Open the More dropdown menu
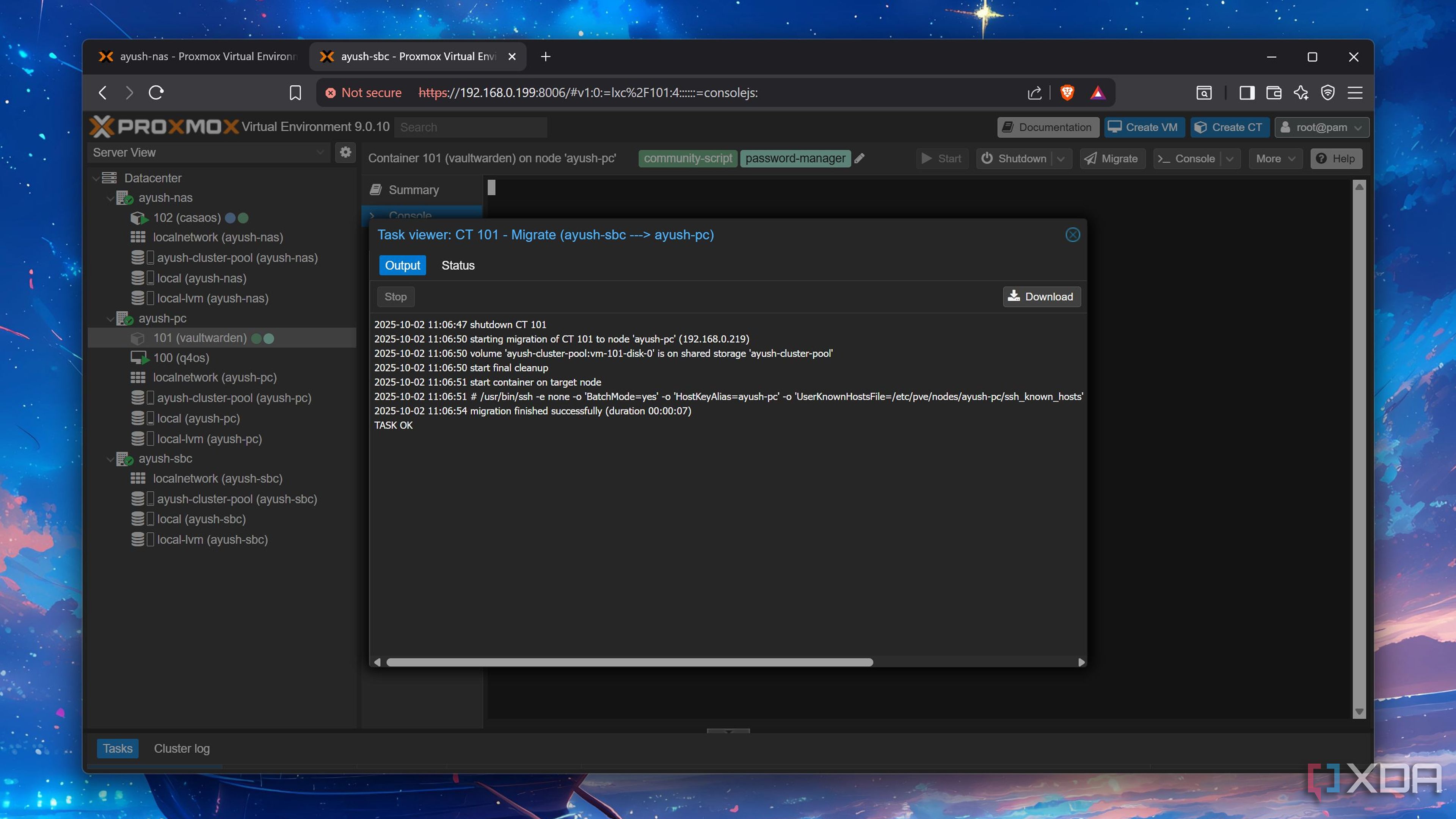The width and height of the screenshot is (1456, 819). [1275, 159]
